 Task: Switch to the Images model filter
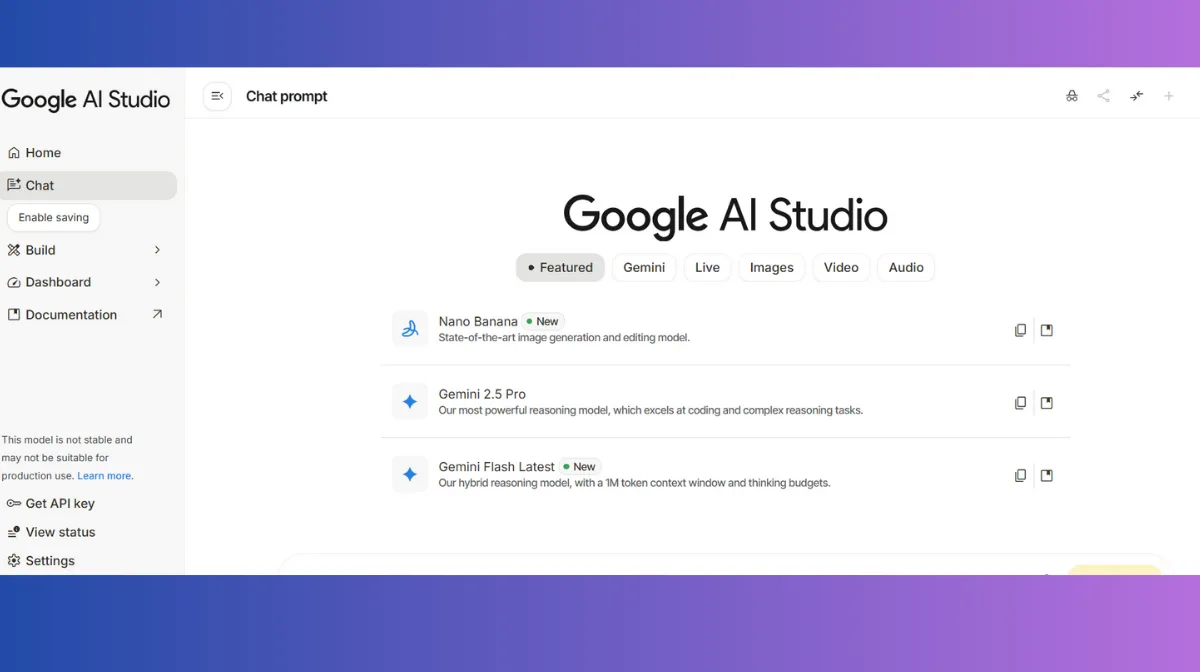[771, 267]
